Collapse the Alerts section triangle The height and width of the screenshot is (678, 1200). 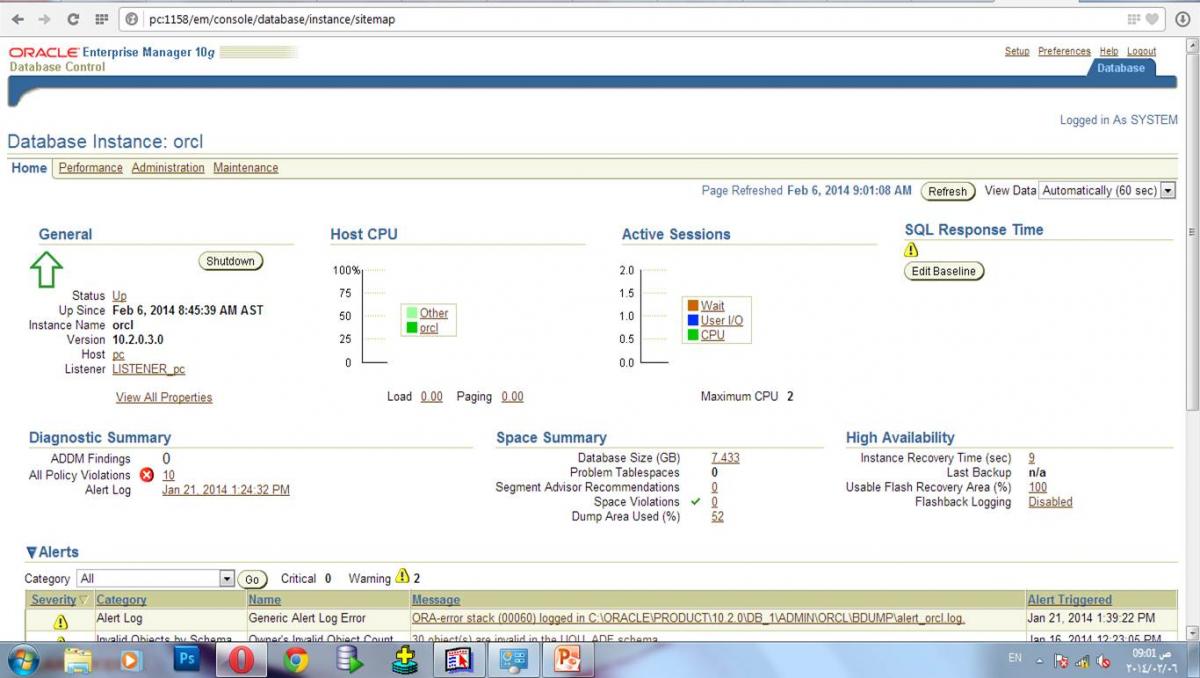click(x=32, y=552)
